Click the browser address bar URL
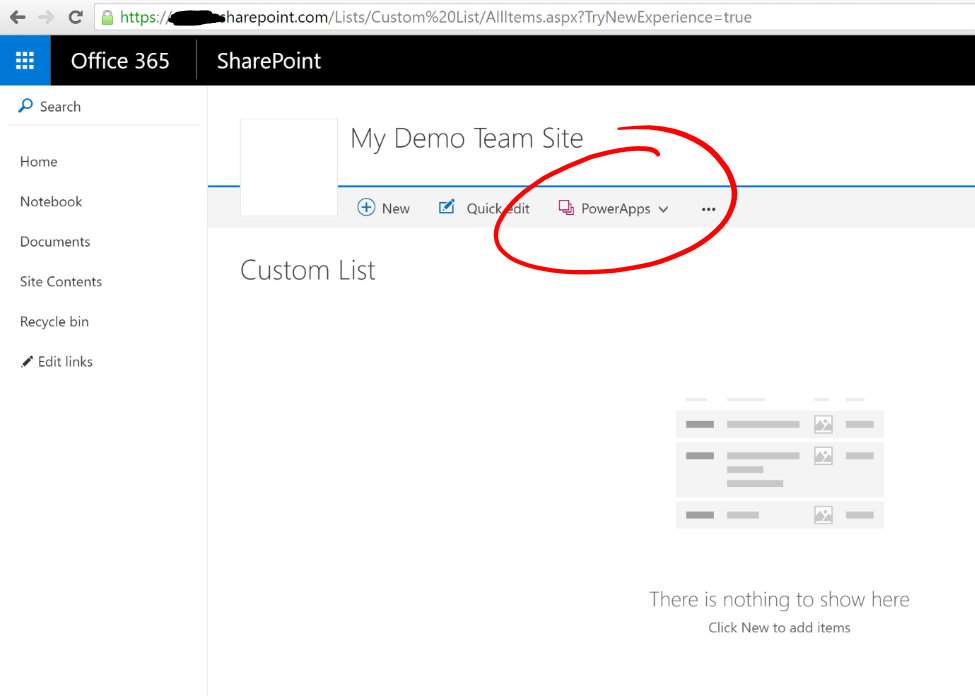 coord(435,17)
